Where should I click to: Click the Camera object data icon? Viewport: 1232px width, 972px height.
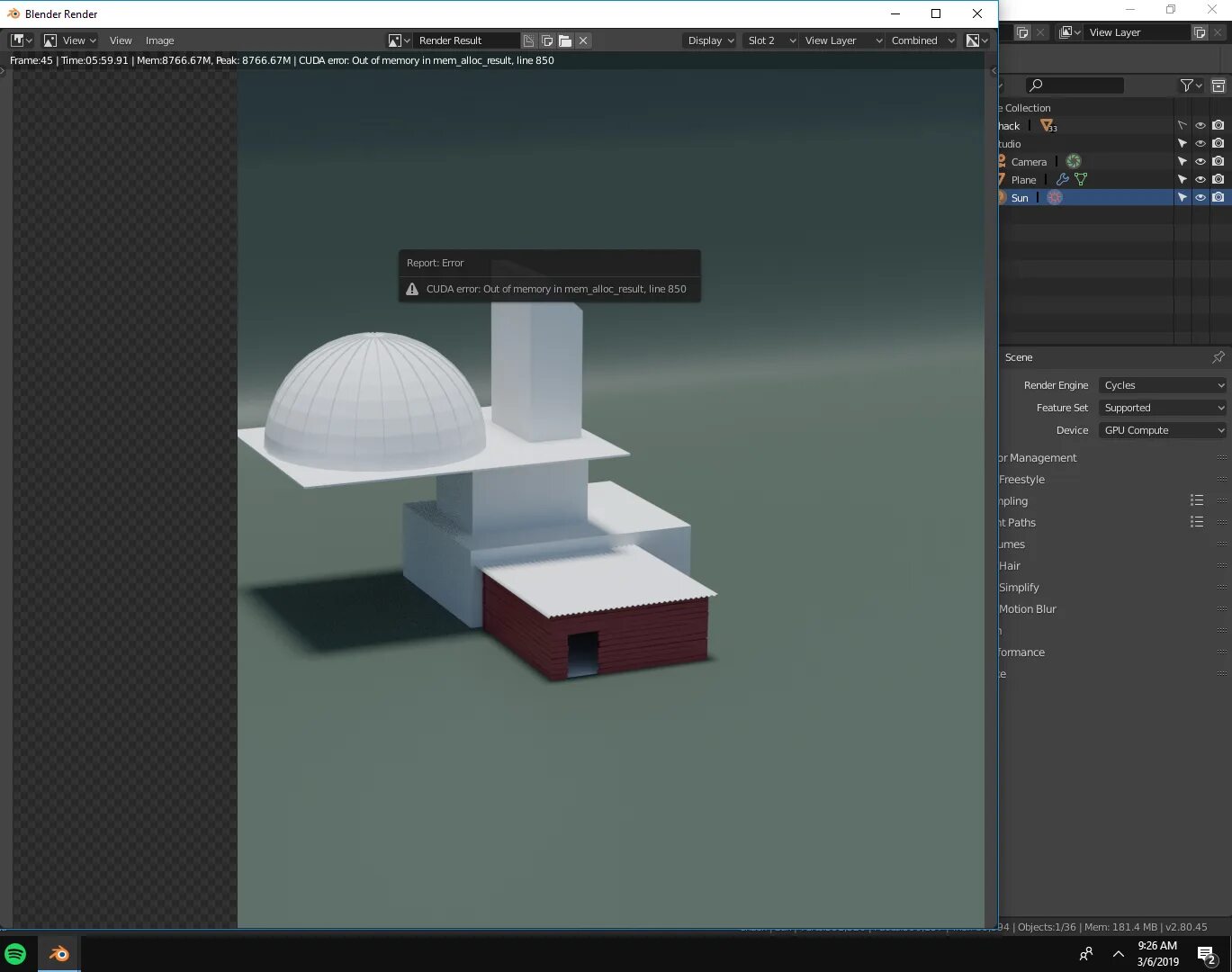click(x=1073, y=162)
